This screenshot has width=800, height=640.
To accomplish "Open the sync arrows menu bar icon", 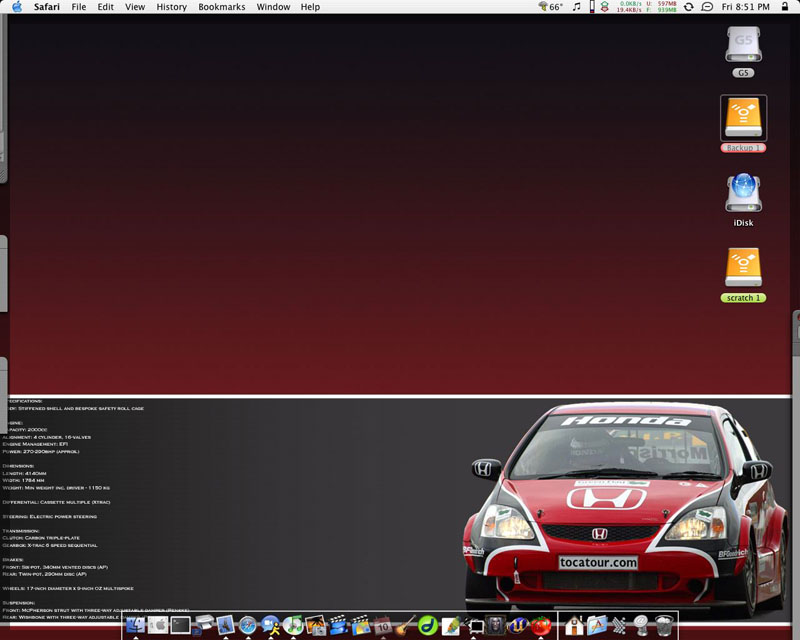I will [689, 7].
